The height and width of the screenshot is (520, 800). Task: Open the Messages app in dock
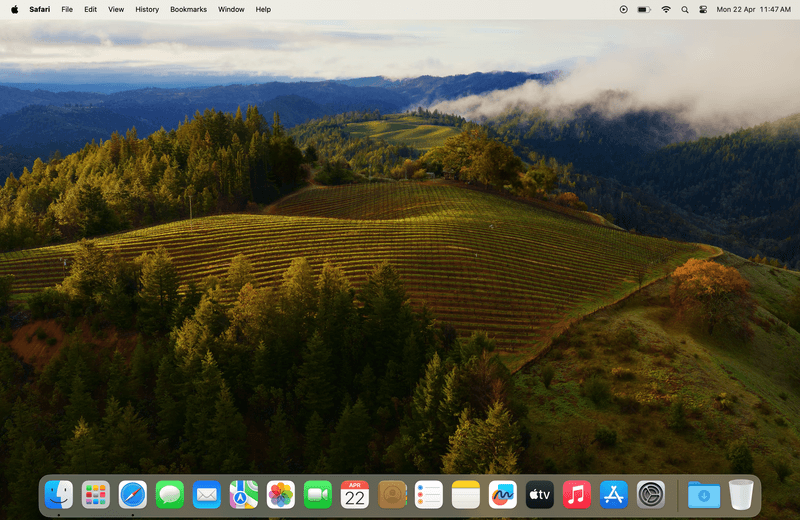tap(170, 494)
